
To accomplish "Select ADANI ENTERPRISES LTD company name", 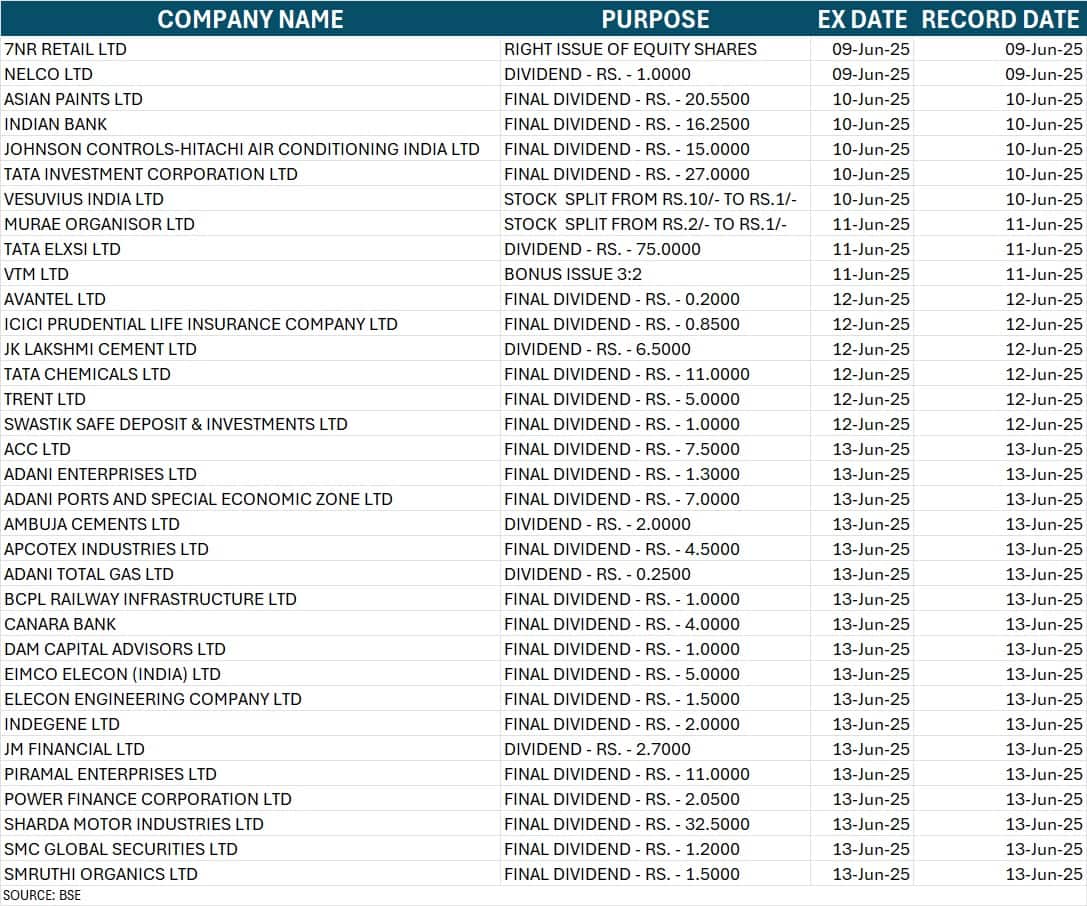I will click(x=101, y=474).
